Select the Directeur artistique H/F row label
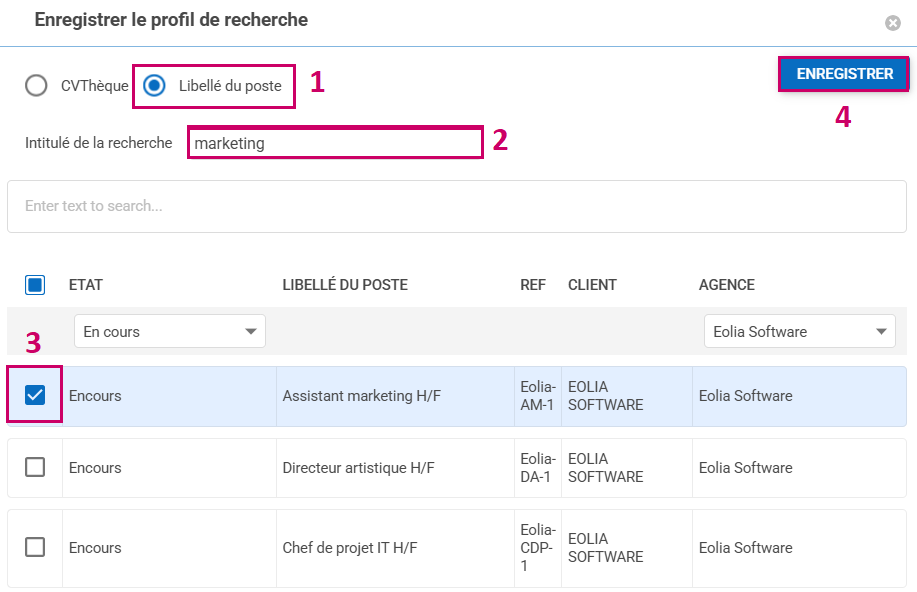The height and width of the screenshot is (592, 917). 358,468
